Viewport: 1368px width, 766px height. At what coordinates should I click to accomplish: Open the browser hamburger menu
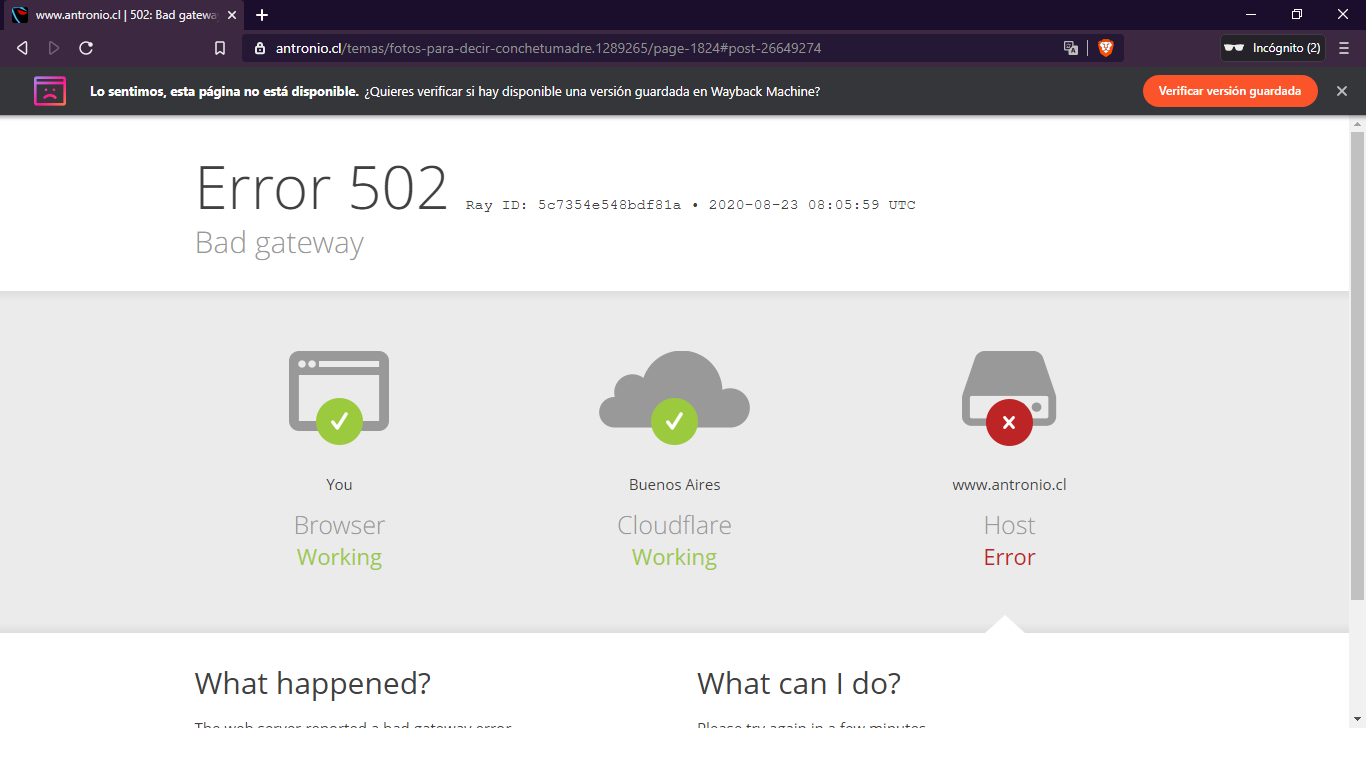(1344, 48)
